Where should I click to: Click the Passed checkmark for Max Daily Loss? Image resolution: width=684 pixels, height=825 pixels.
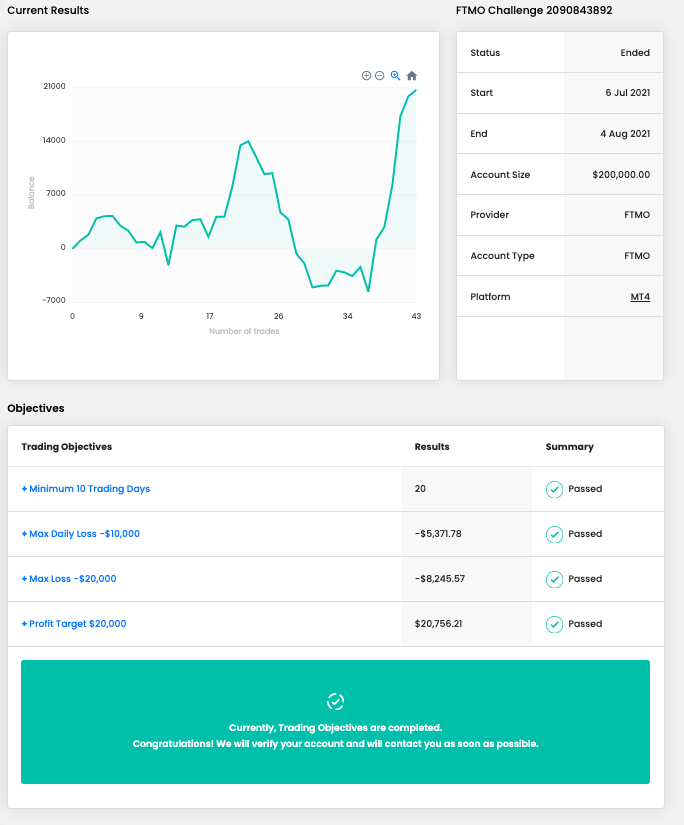click(554, 534)
